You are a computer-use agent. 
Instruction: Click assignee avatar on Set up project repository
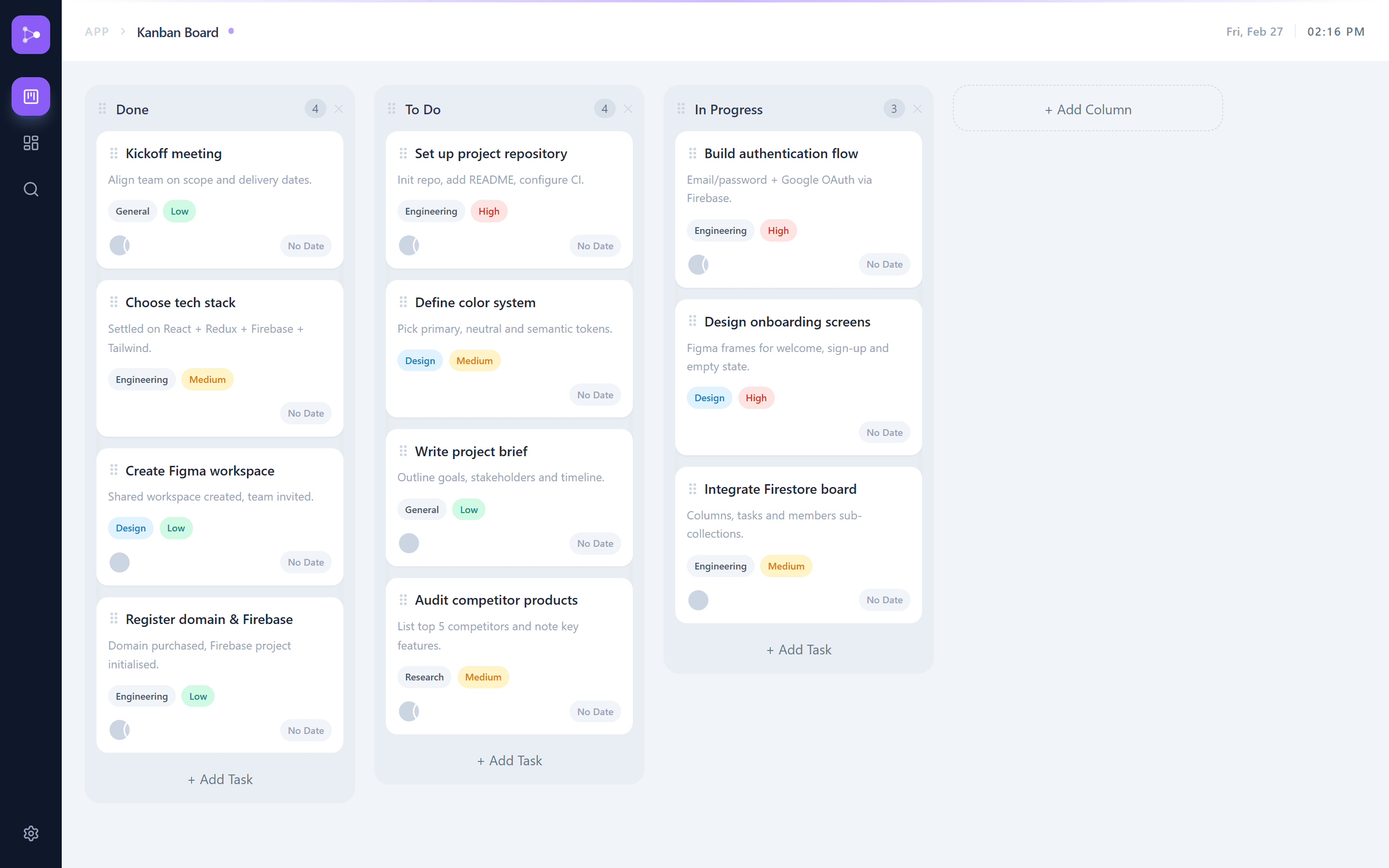409,246
